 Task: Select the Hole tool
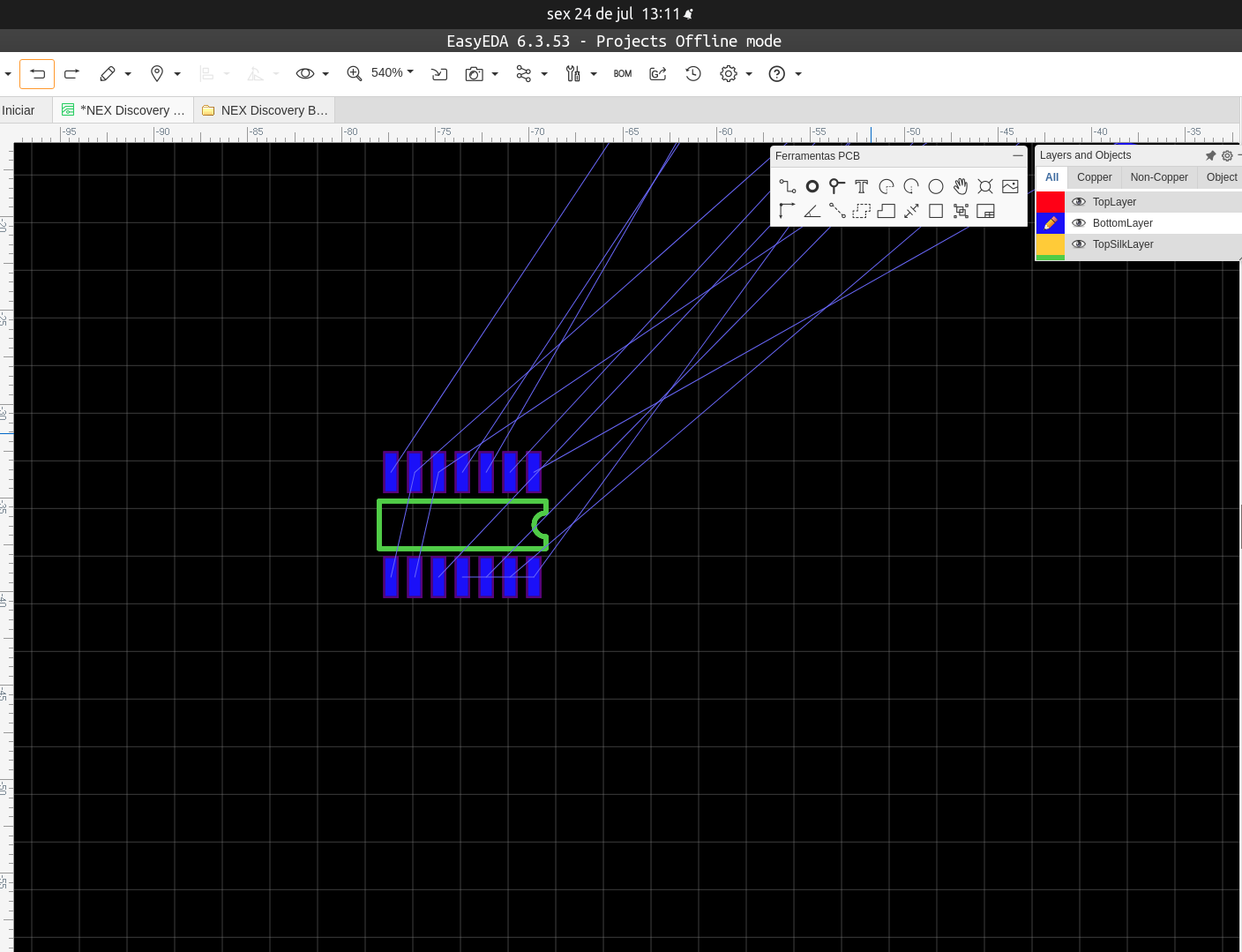985,186
